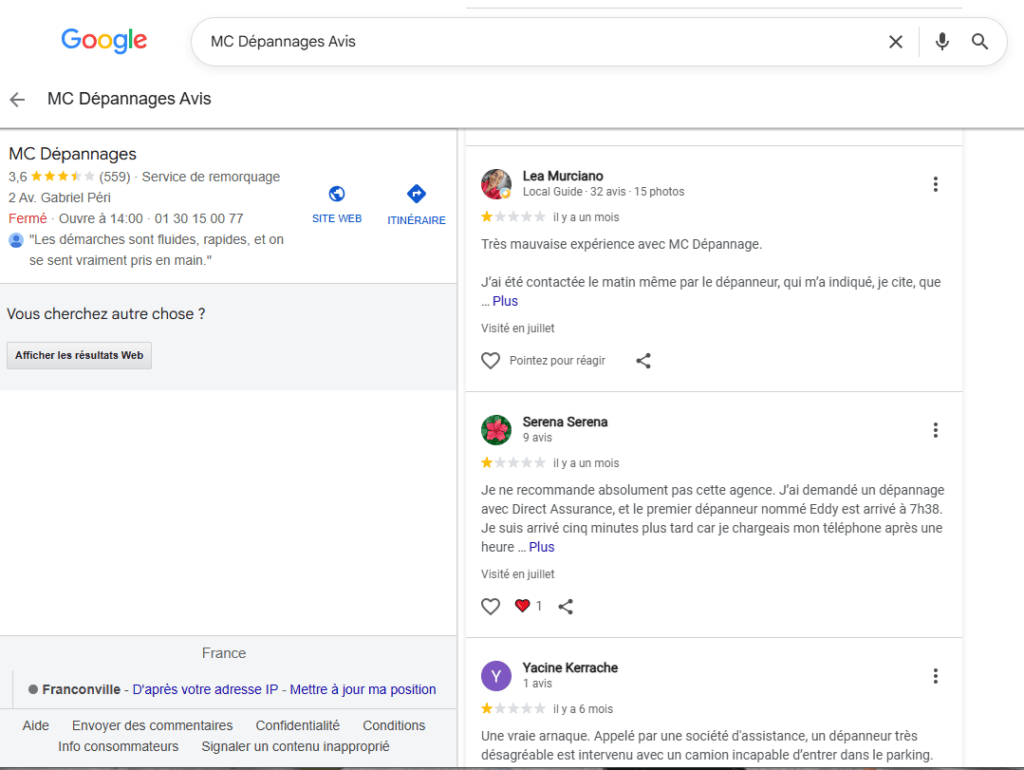Clear the search box with the X icon
Screen dimensions: 1024x770
[x=895, y=42]
